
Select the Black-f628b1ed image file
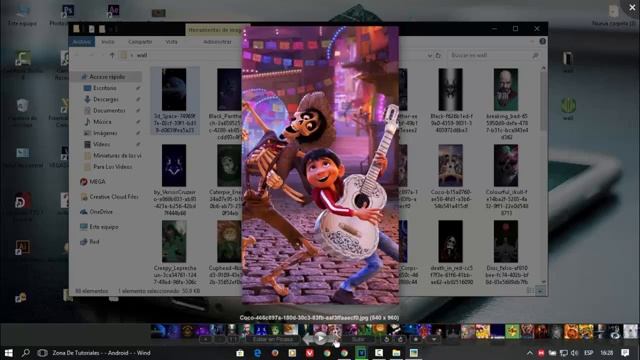451,100
